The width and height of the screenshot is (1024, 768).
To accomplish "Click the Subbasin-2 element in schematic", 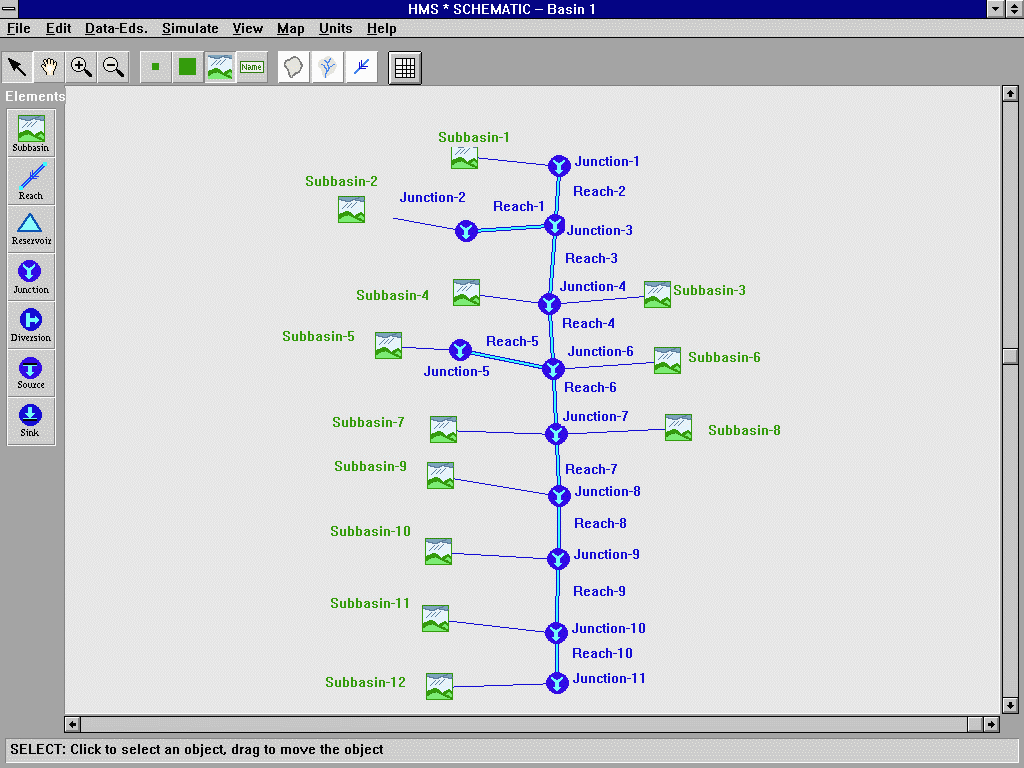I will point(351,209).
